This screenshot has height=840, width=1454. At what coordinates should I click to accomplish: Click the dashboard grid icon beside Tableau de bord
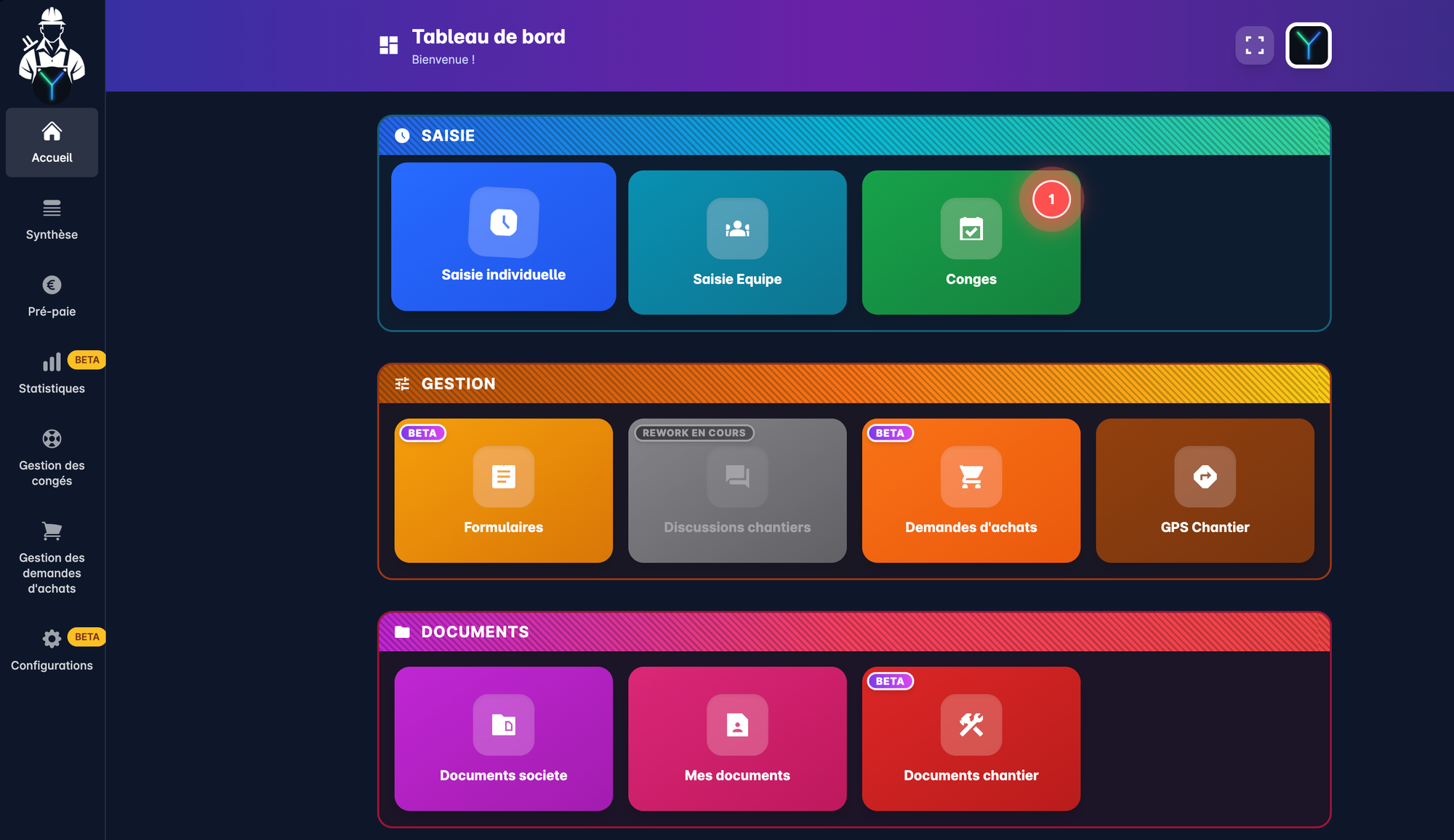pos(389,45)
